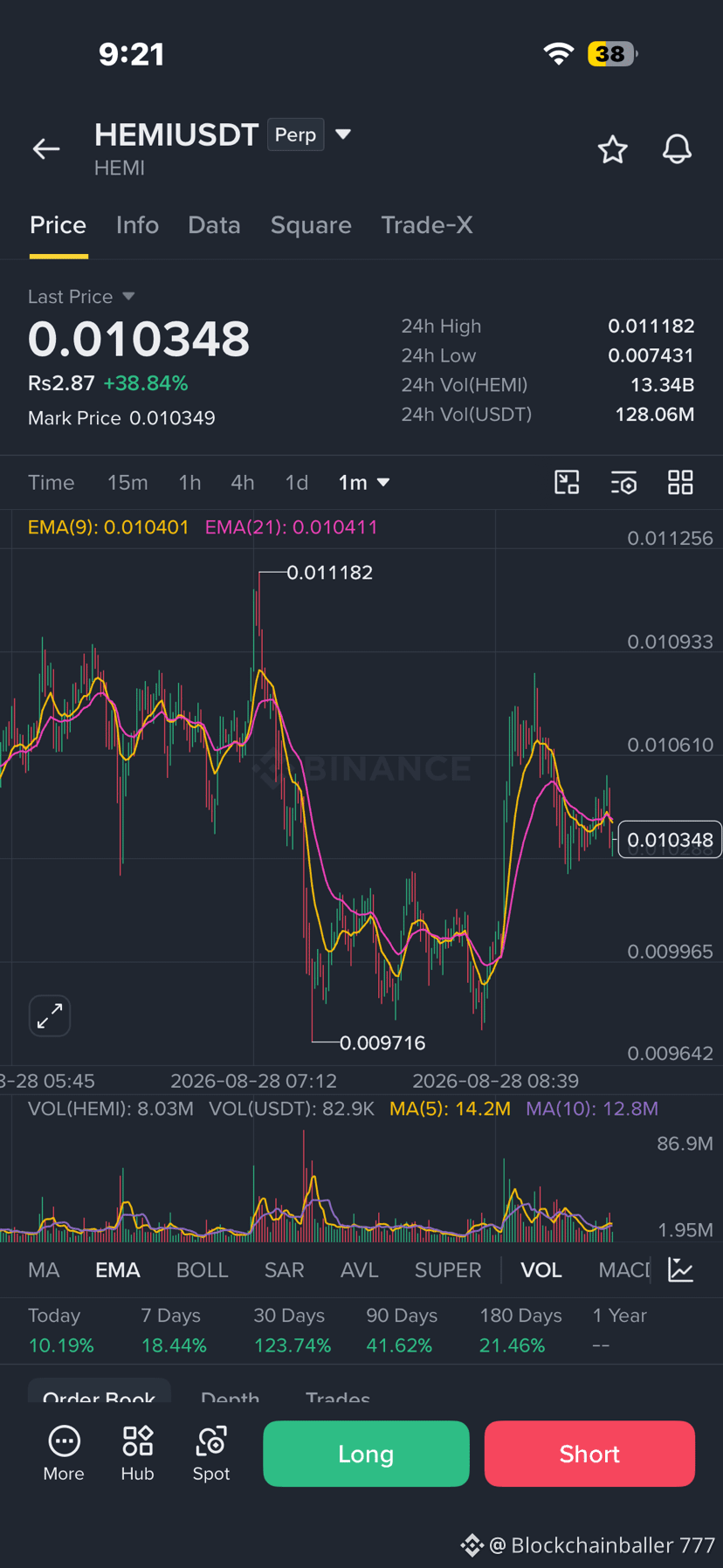Tap the 30 Days 123.74% change
The width and height of the screenshot is (723, 1568).
pyautogui.click(x=293, y=1331)
